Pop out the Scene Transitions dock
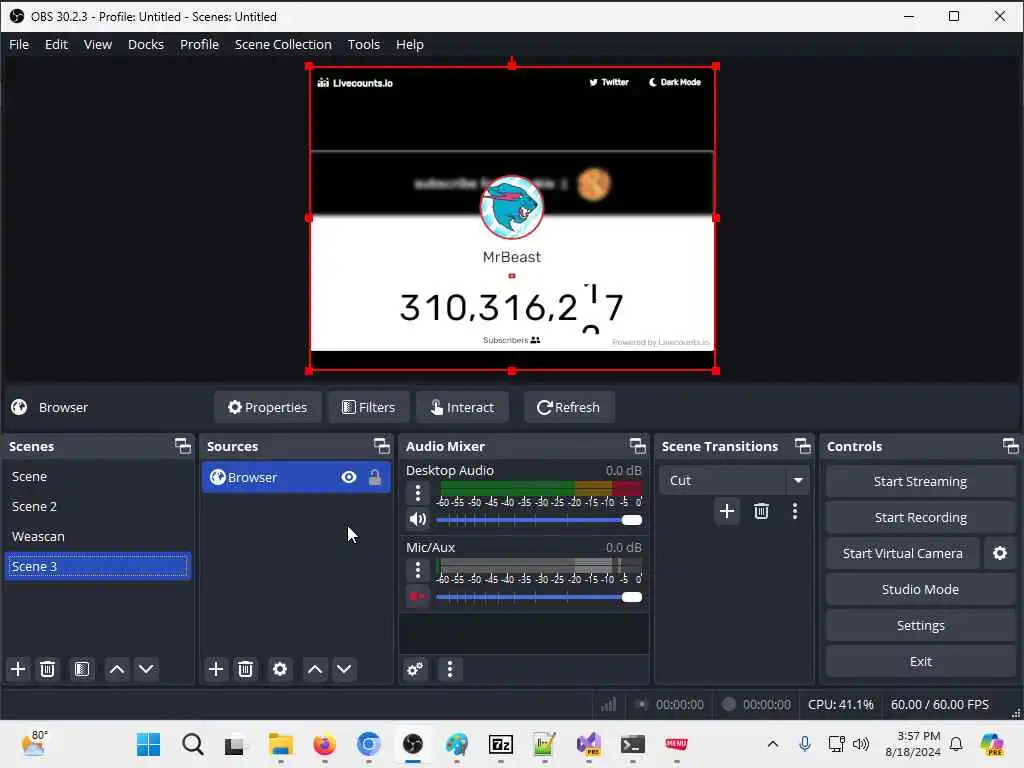The image size is (1024, 768). pos(803,446)
